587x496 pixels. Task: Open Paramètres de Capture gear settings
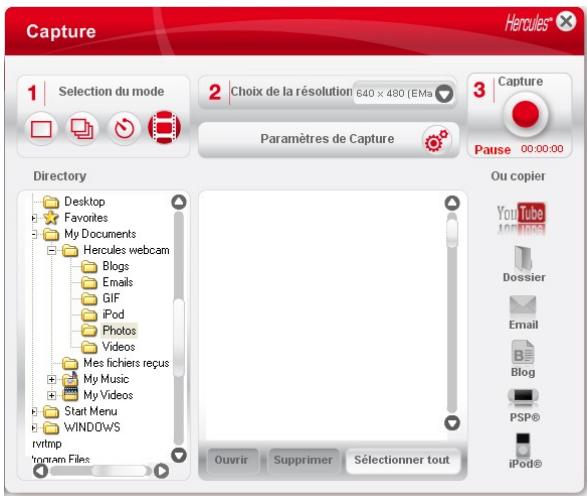click(437, 140)
